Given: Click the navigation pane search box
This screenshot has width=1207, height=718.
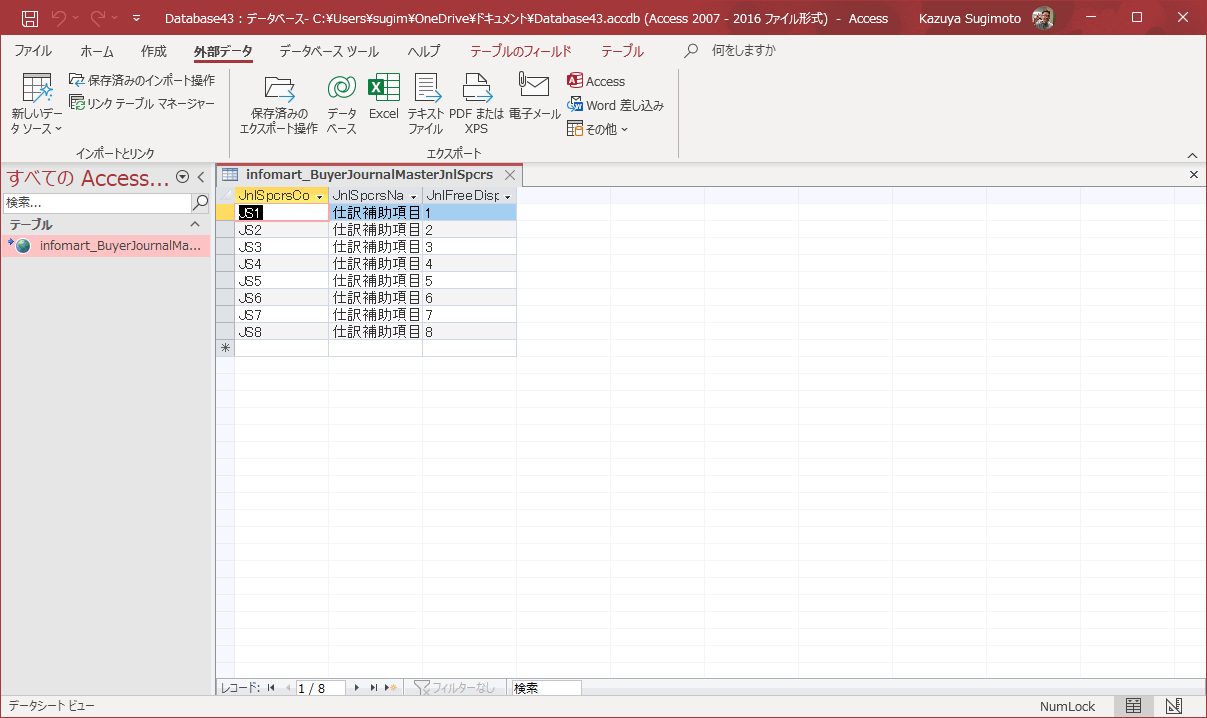Looking at the screenshot, I should point(96,203).
